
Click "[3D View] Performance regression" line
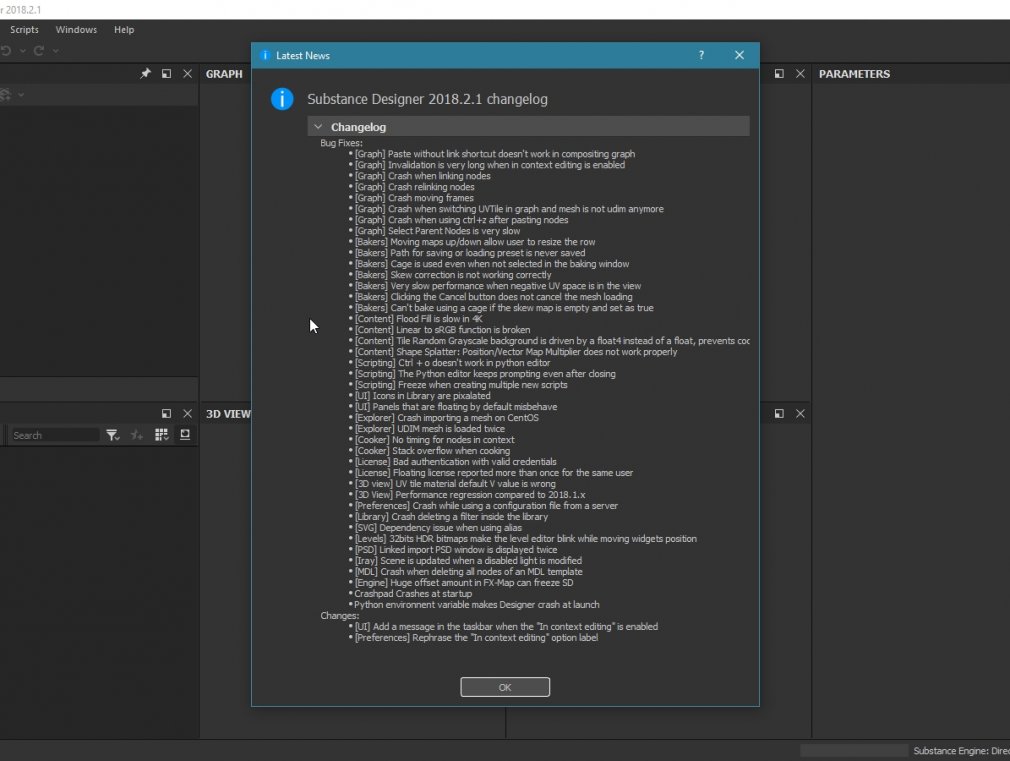click(x=470, y=495)
